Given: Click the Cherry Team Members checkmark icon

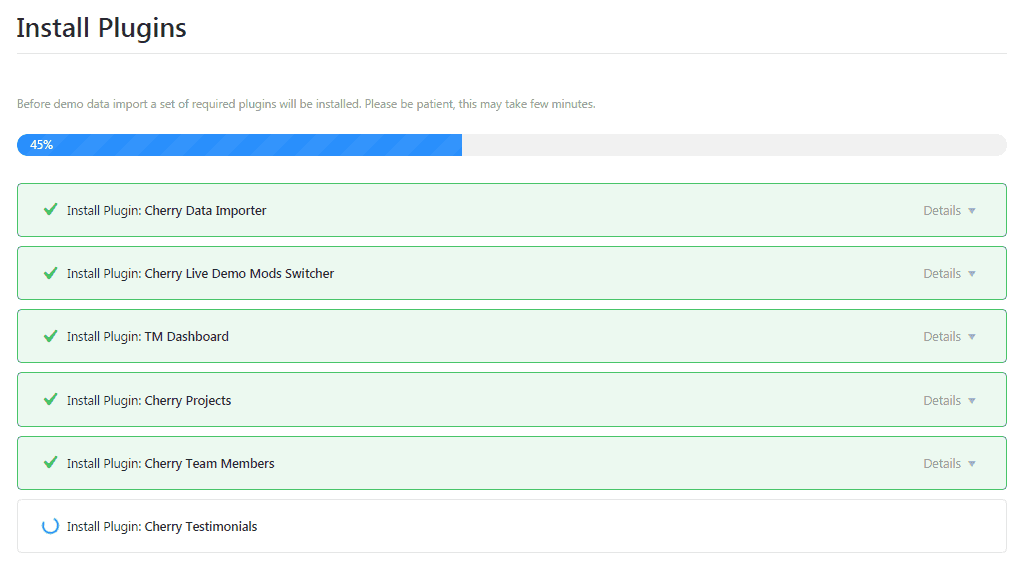Looking at the screenshot, I should (50, 463).
